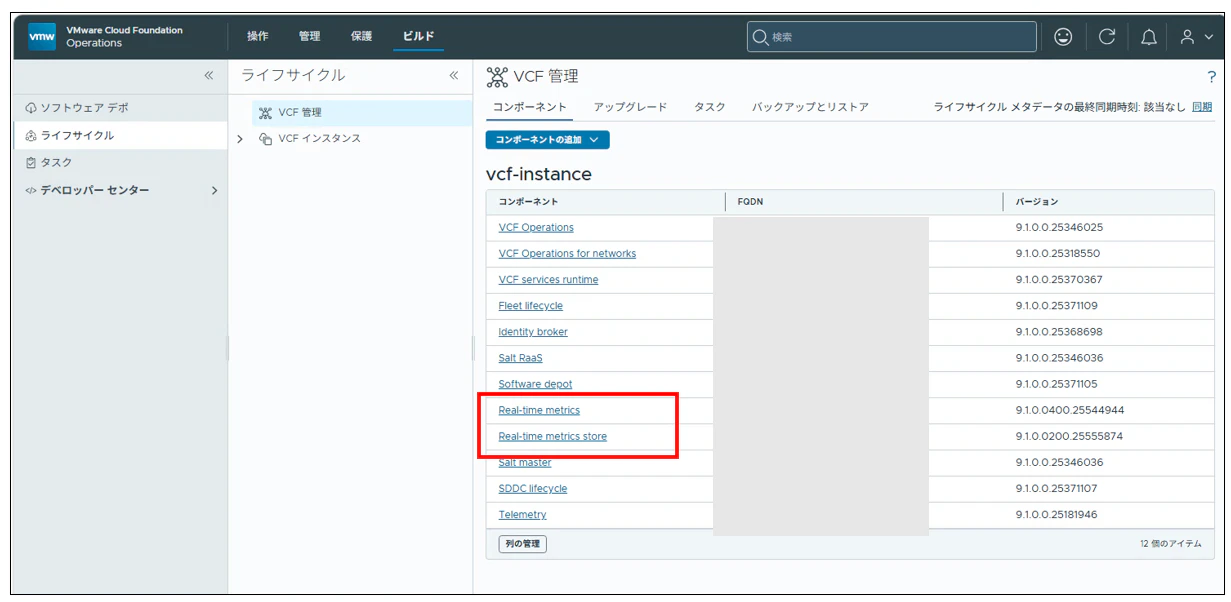1231x602 pixels.
Task: Click version value 9.1.0.0.25368698
Action: (x=1059, y=332)
